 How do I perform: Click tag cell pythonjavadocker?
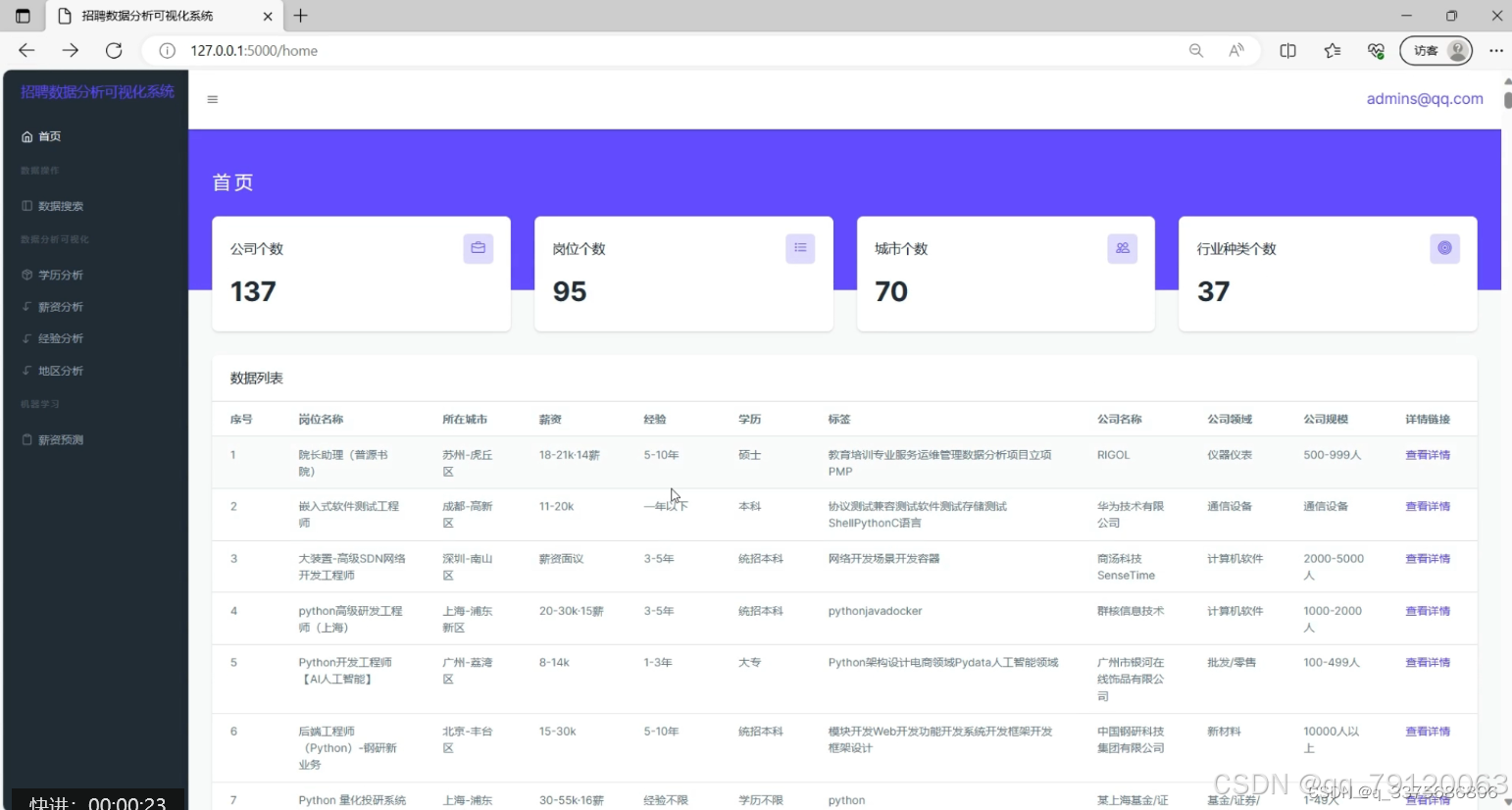tap(875, 611)
